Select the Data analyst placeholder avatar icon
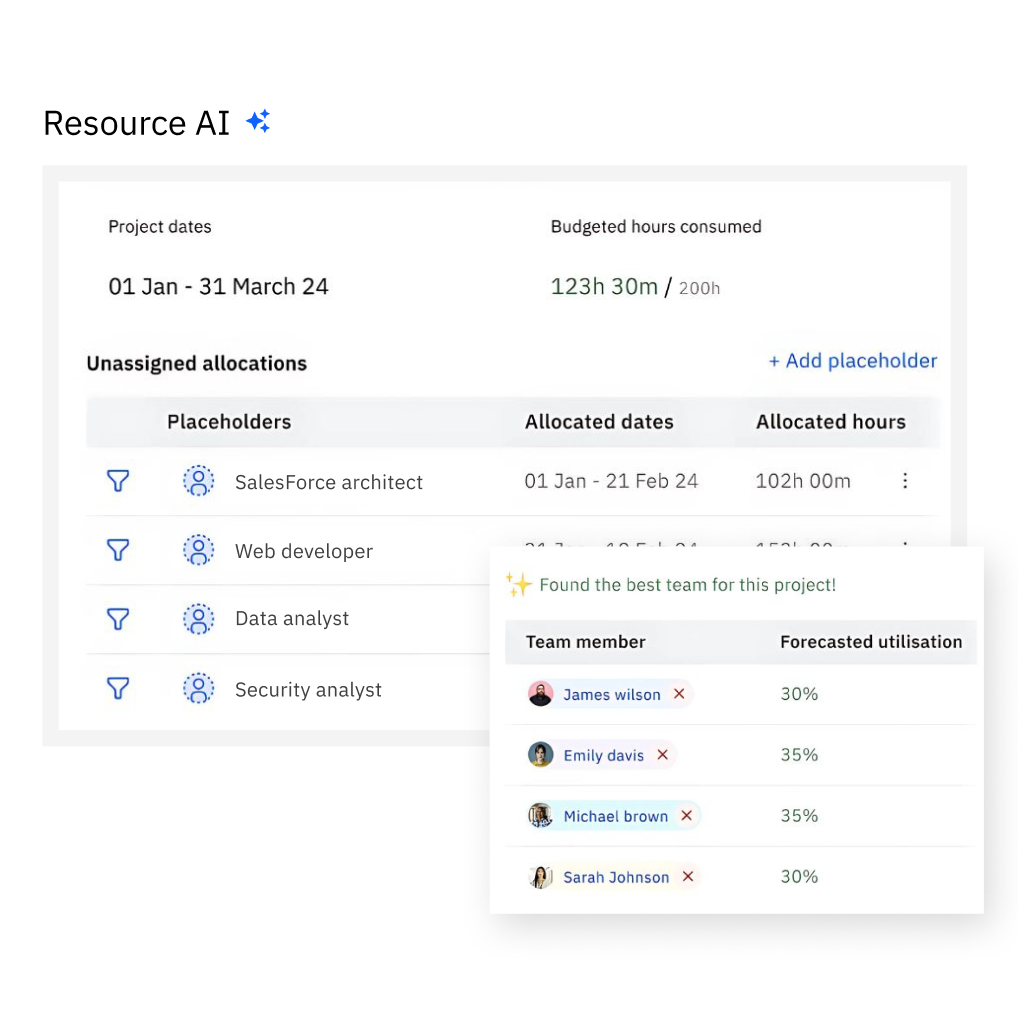 198,619
